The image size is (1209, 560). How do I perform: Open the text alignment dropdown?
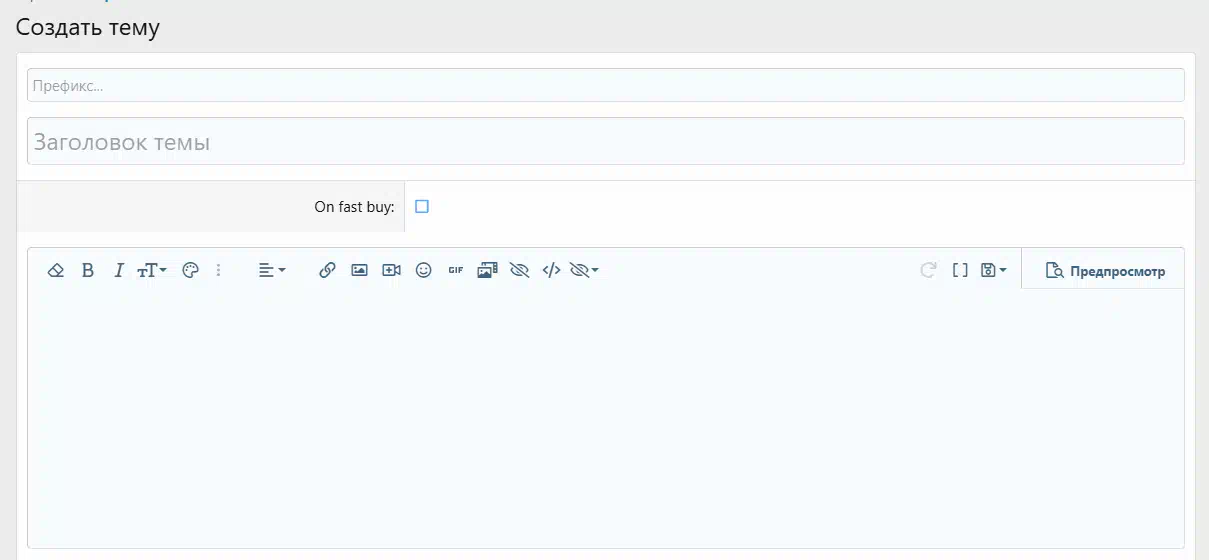(x=272, y=270)
